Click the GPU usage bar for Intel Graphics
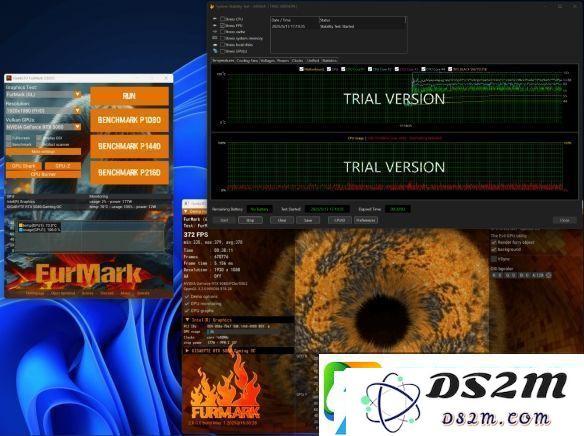The width and height of the screenshot is (584, 436). 242,331
